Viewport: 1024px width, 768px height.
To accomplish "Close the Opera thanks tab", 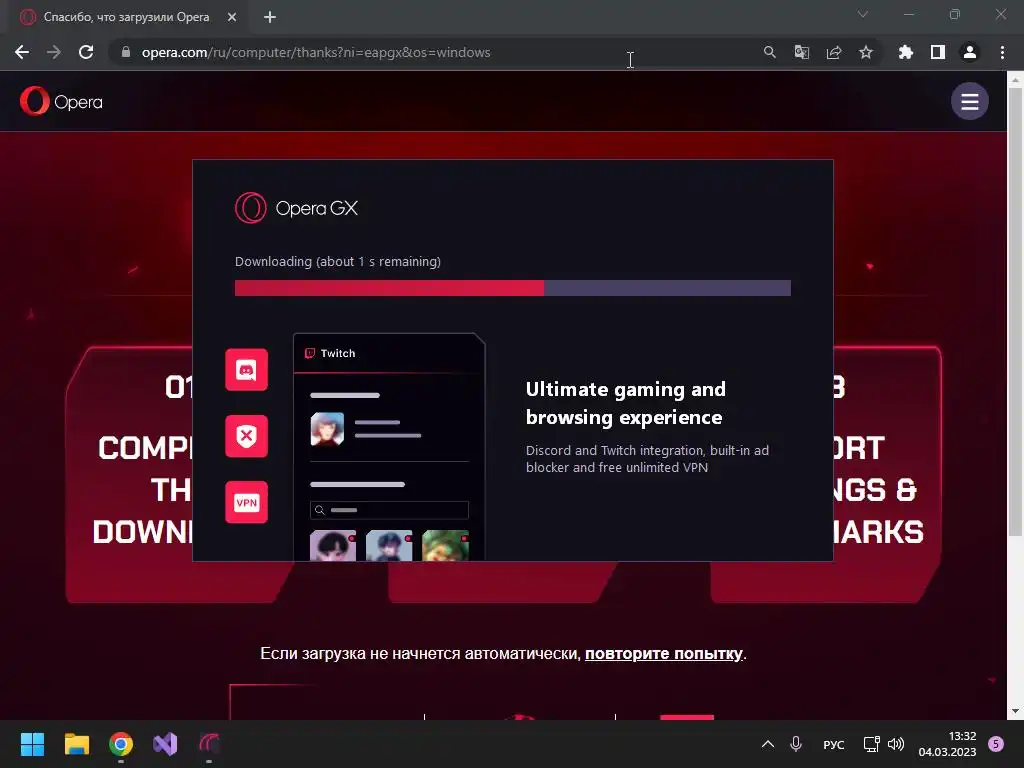I will [232, 17].
